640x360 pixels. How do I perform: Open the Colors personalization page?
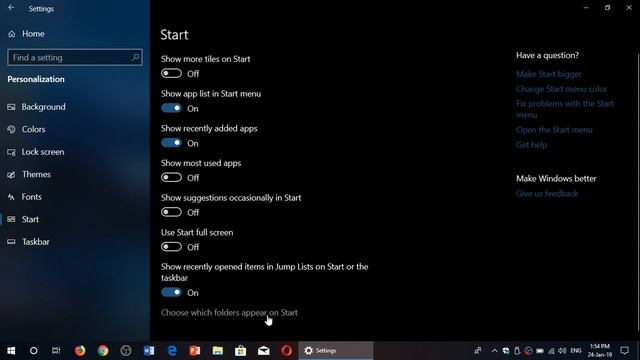tap(27, 129)
